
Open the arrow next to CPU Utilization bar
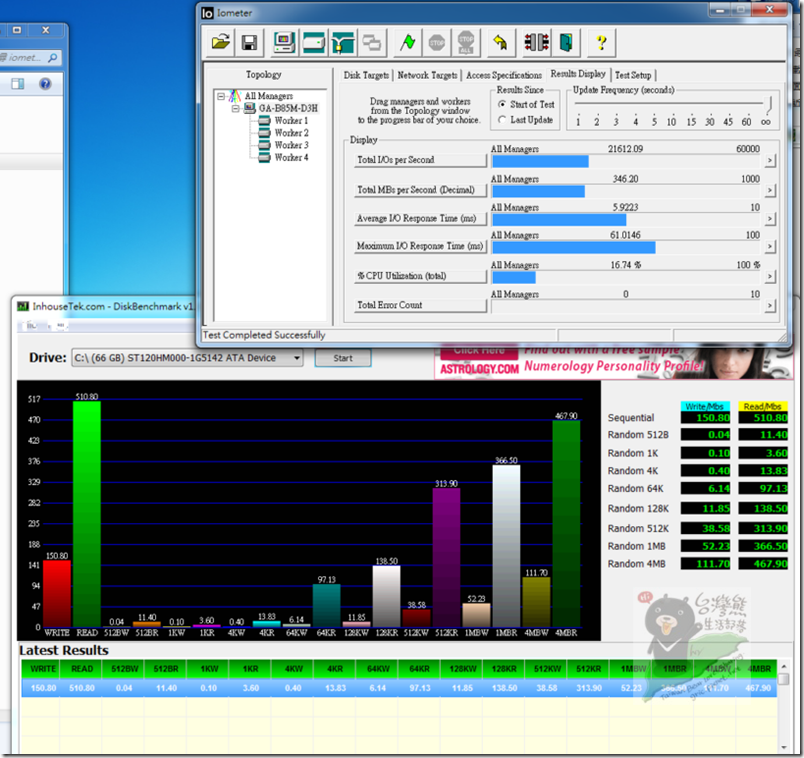769,277
